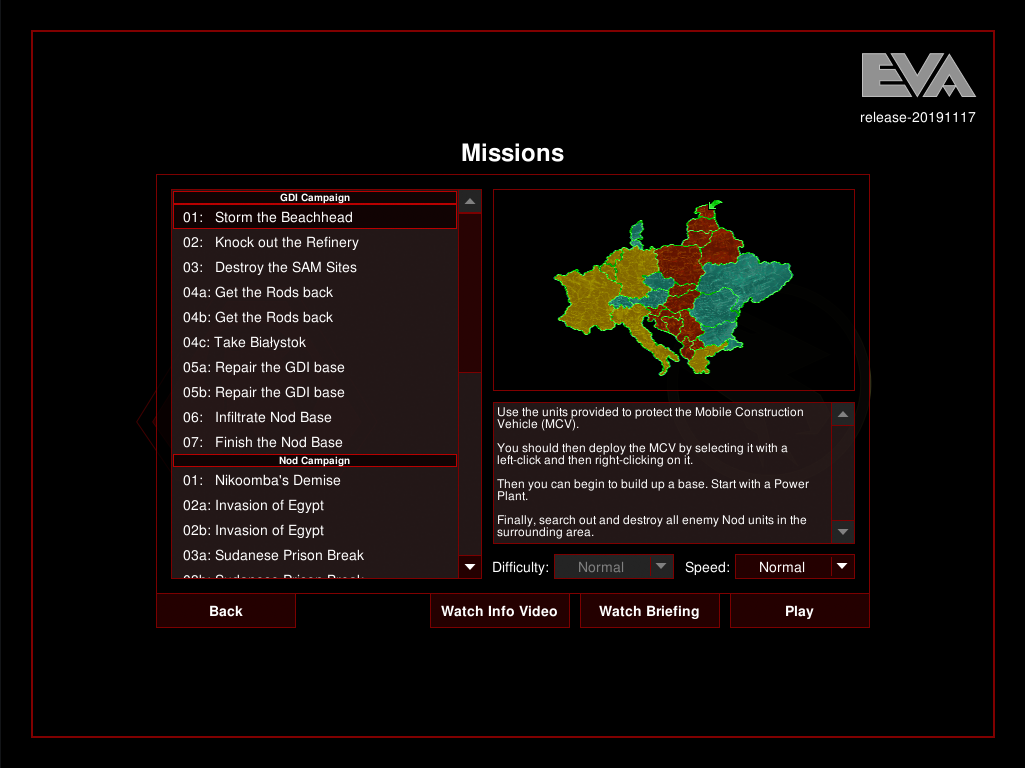Click Watch Briefing button
Screen dimensions: 1025x768
[649, 611]
